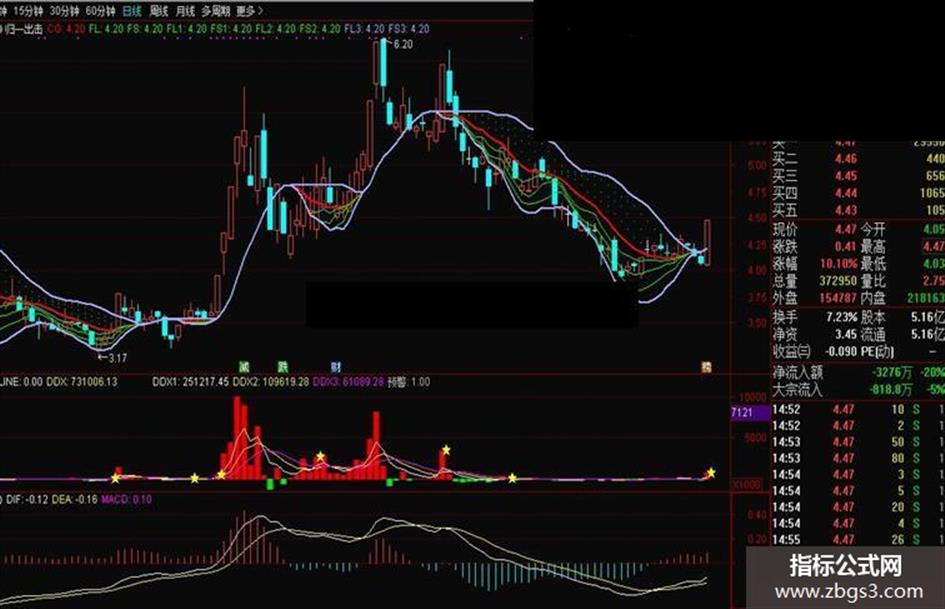The width and height of the screenshot is (945, 609).
Task: Expand the 更多 period options arrow
Action: click(x=250, y=11)
